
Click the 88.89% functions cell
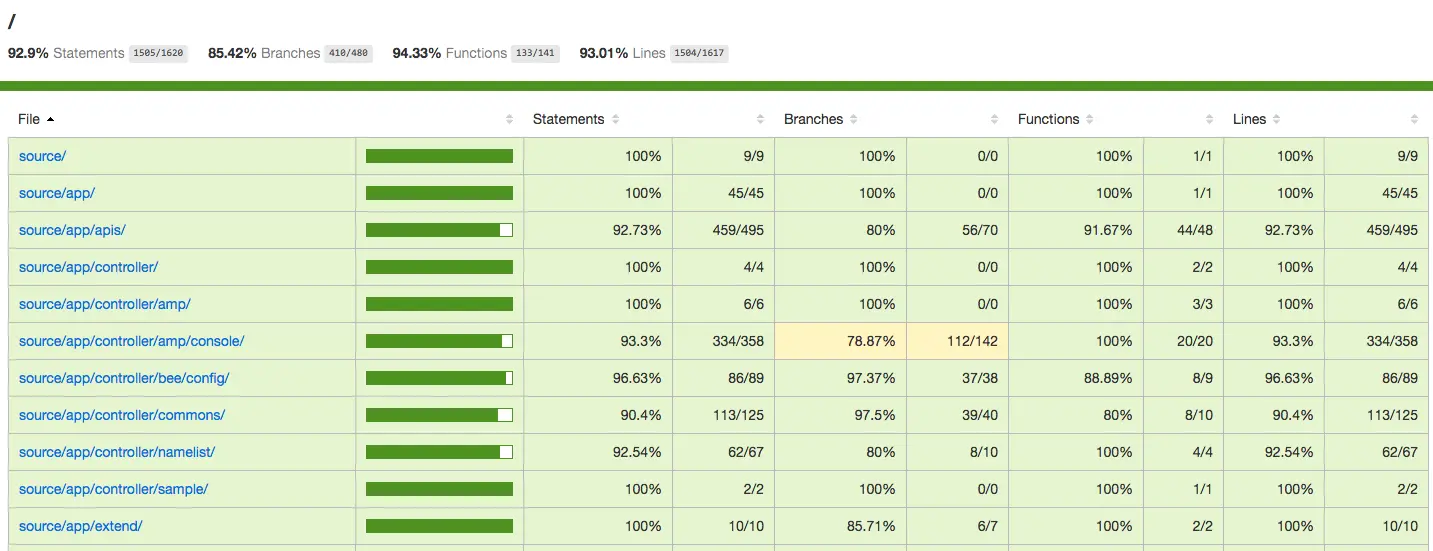pos(1076,378)
